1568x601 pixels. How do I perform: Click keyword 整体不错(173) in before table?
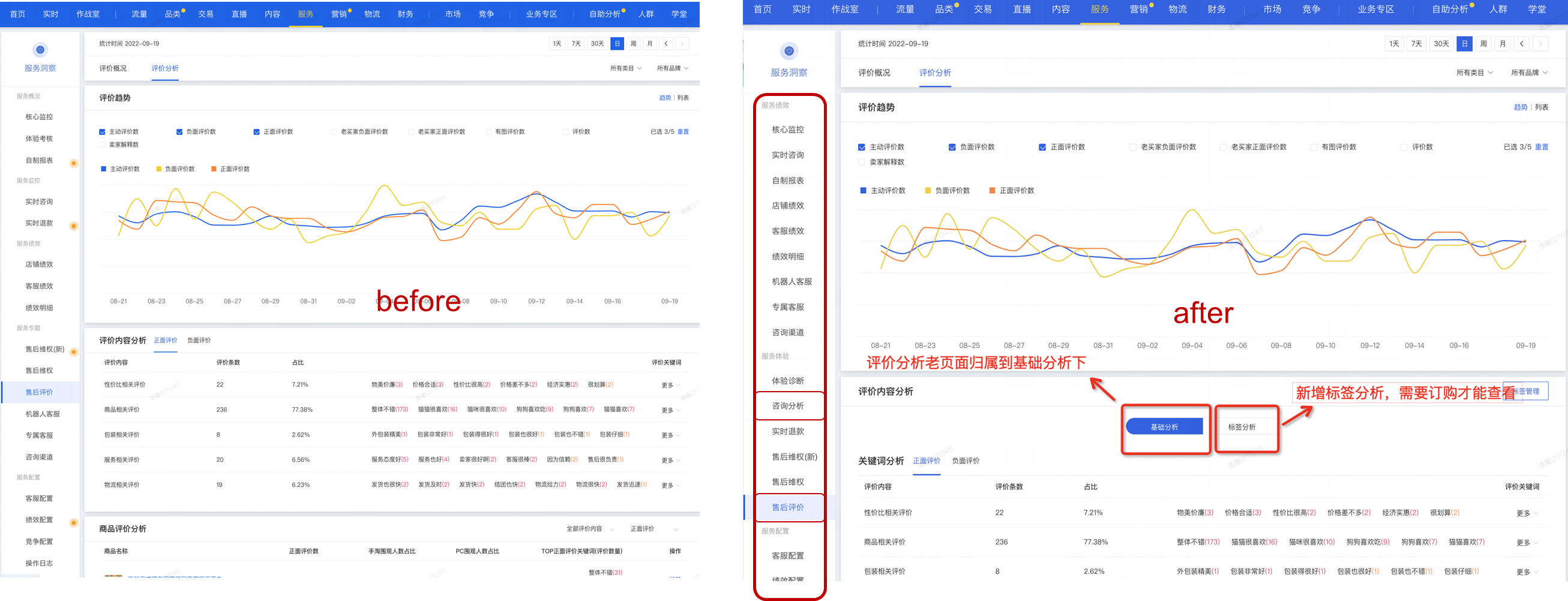[x=389, y=410]
